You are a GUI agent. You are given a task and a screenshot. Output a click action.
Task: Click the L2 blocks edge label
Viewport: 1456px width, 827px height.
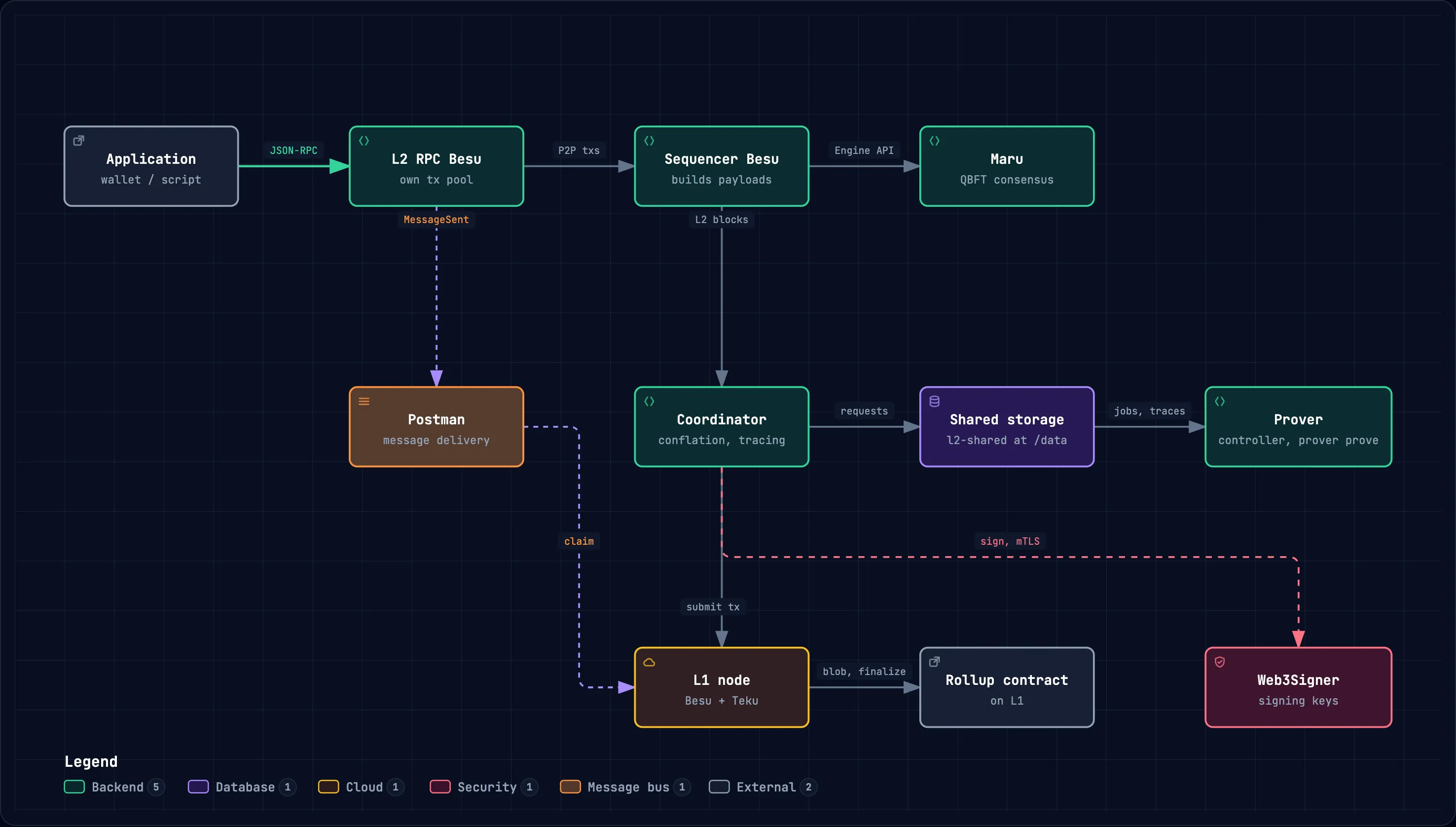(x=722, y=220)
